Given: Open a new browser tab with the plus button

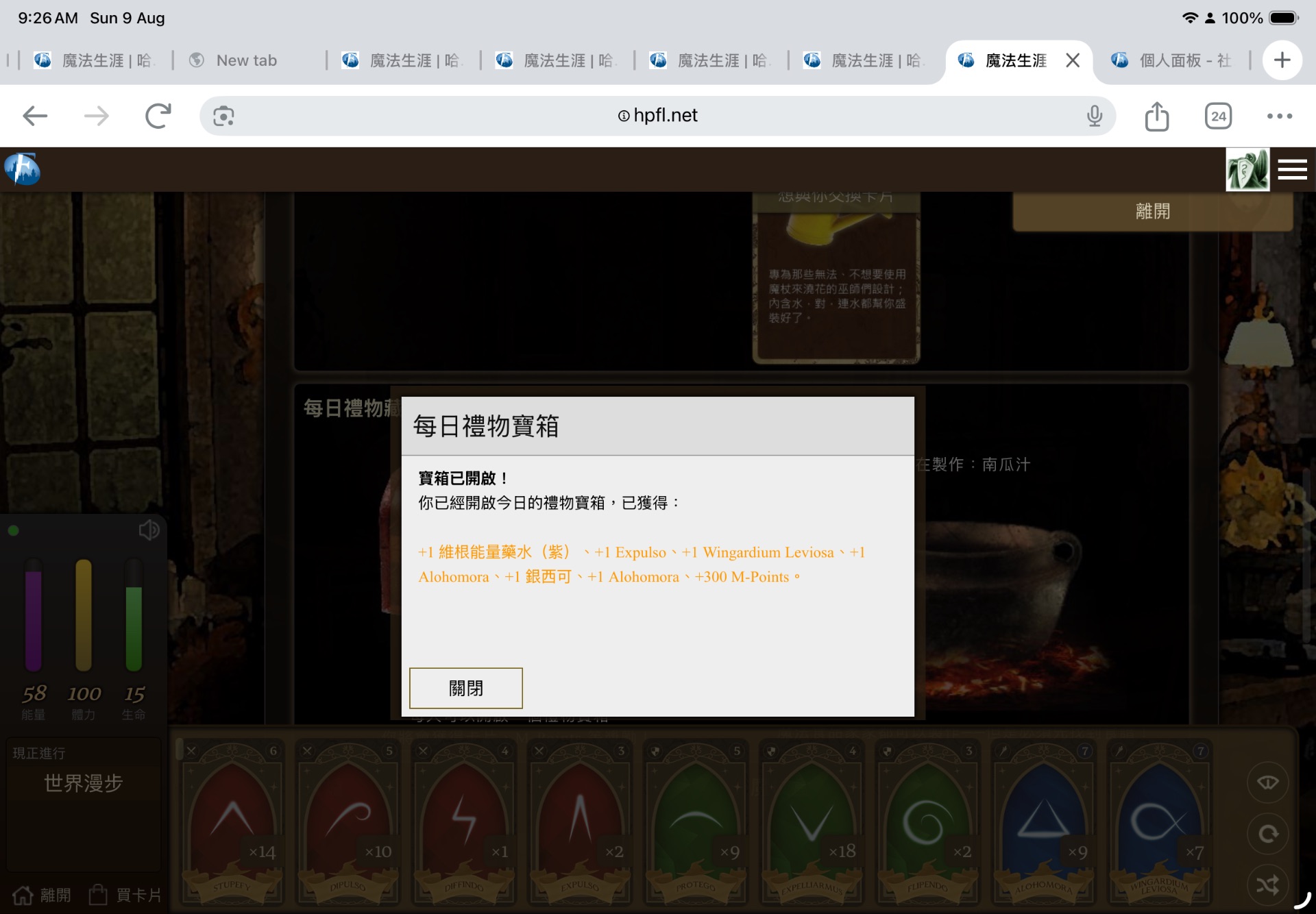Looking at the screenshot, I should click(1282, 60).
